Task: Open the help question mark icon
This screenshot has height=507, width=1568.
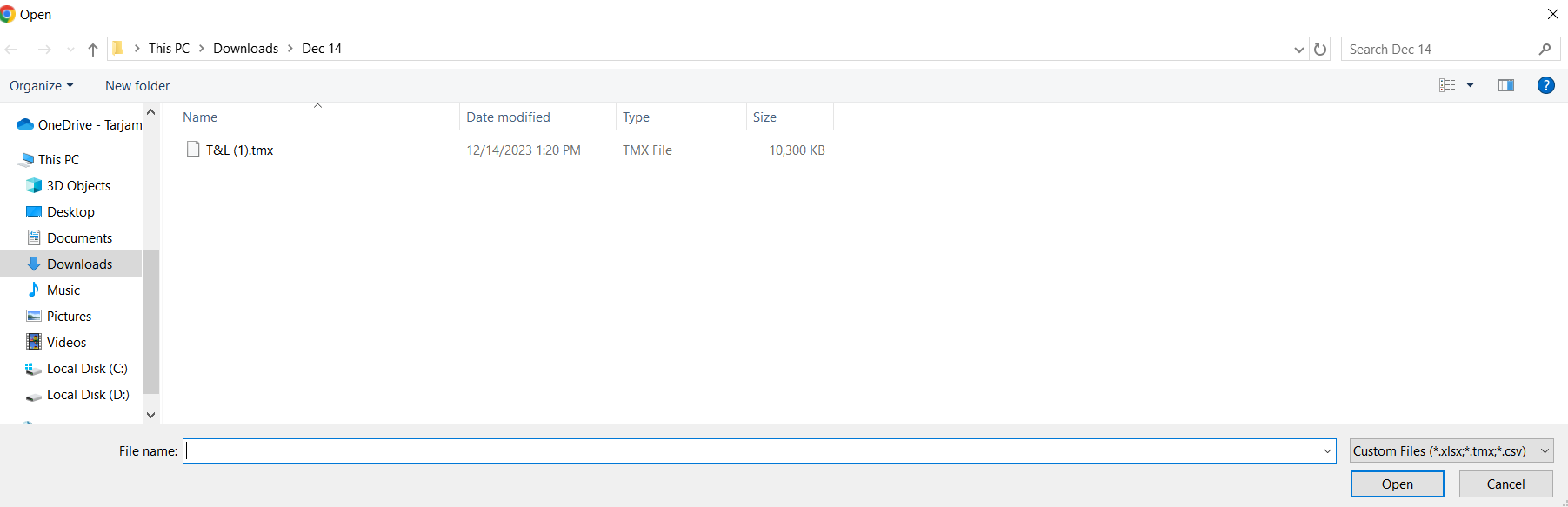Action: click(1545, 85)
